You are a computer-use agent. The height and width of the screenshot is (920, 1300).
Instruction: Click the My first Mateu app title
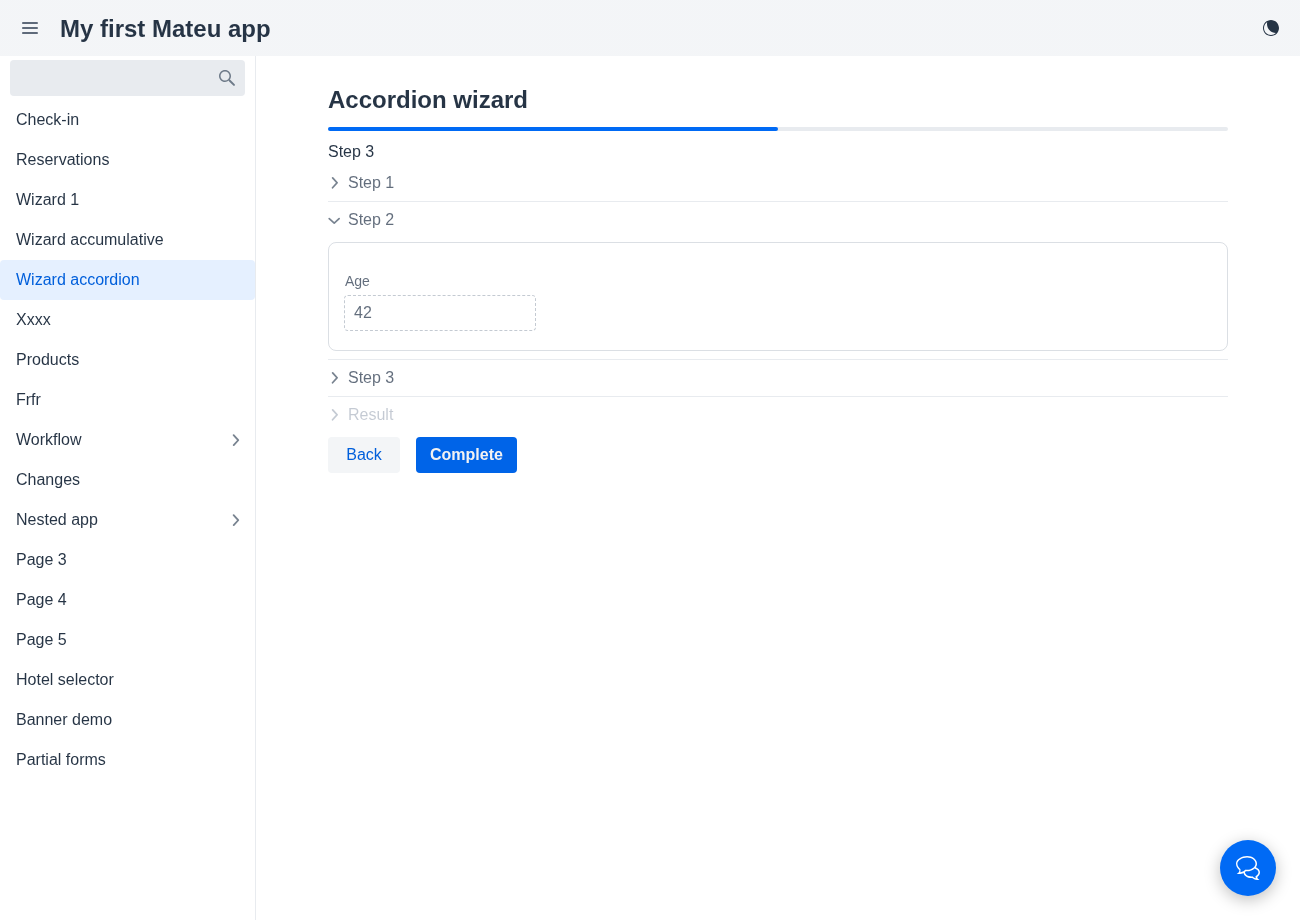[165, 28]
